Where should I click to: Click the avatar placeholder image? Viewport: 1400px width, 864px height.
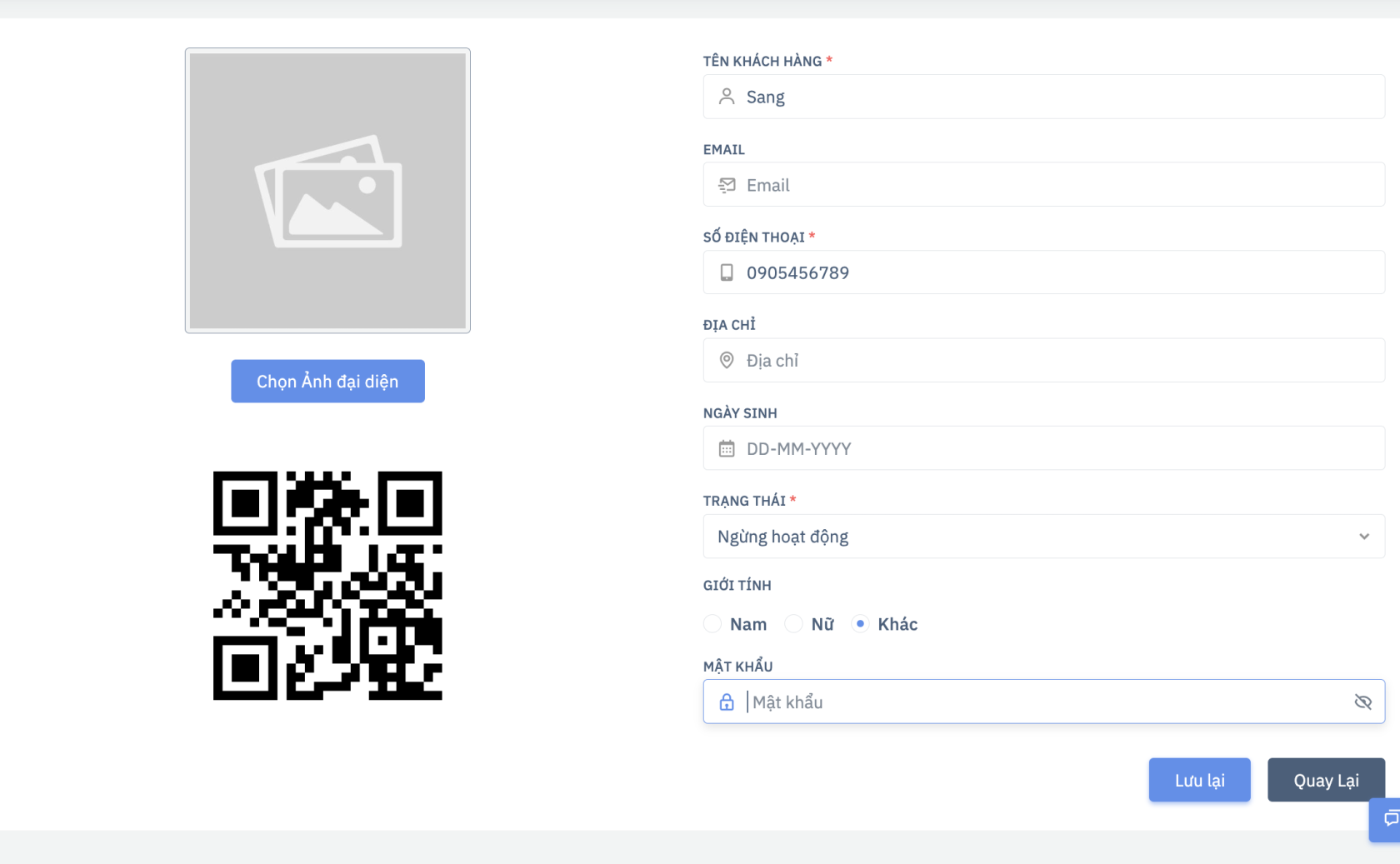coord(327,191)
